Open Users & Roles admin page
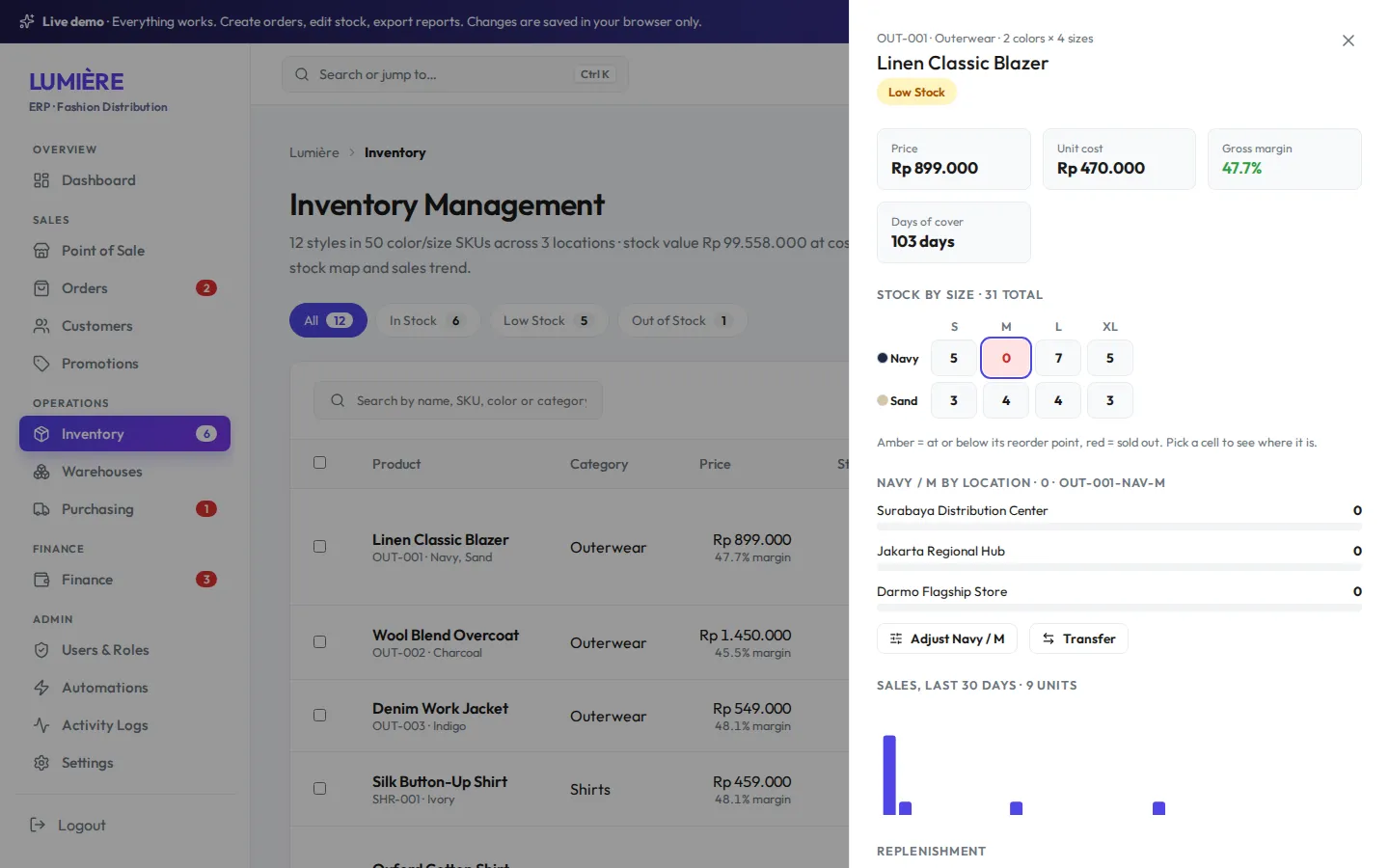Image resolution: width=1389 pixels, height=868 pixels. coord(124,650)
